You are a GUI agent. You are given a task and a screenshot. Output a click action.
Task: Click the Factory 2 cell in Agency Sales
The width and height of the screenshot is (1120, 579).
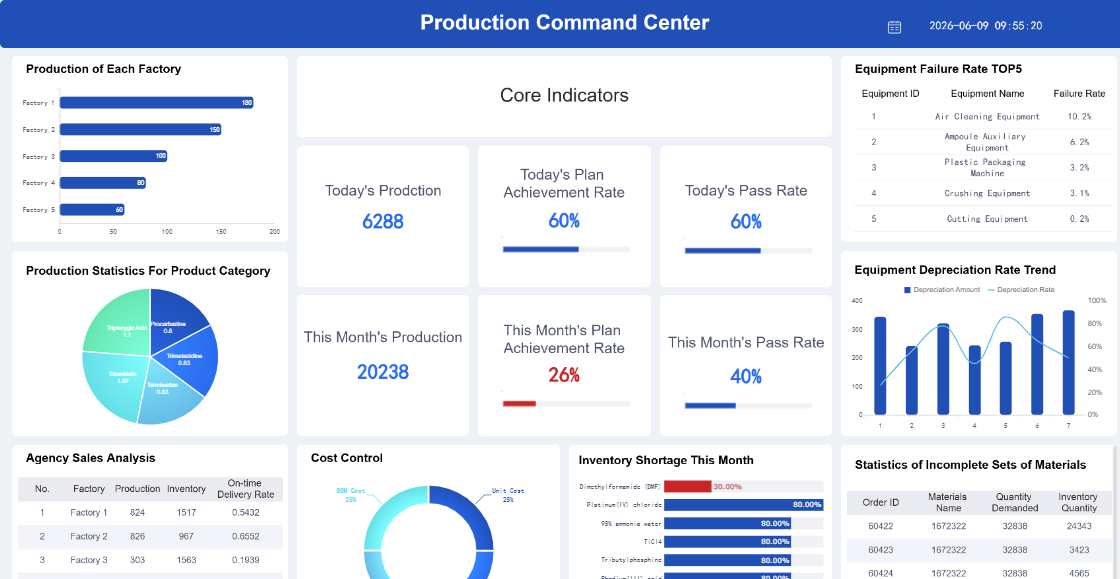pos(89,536)
